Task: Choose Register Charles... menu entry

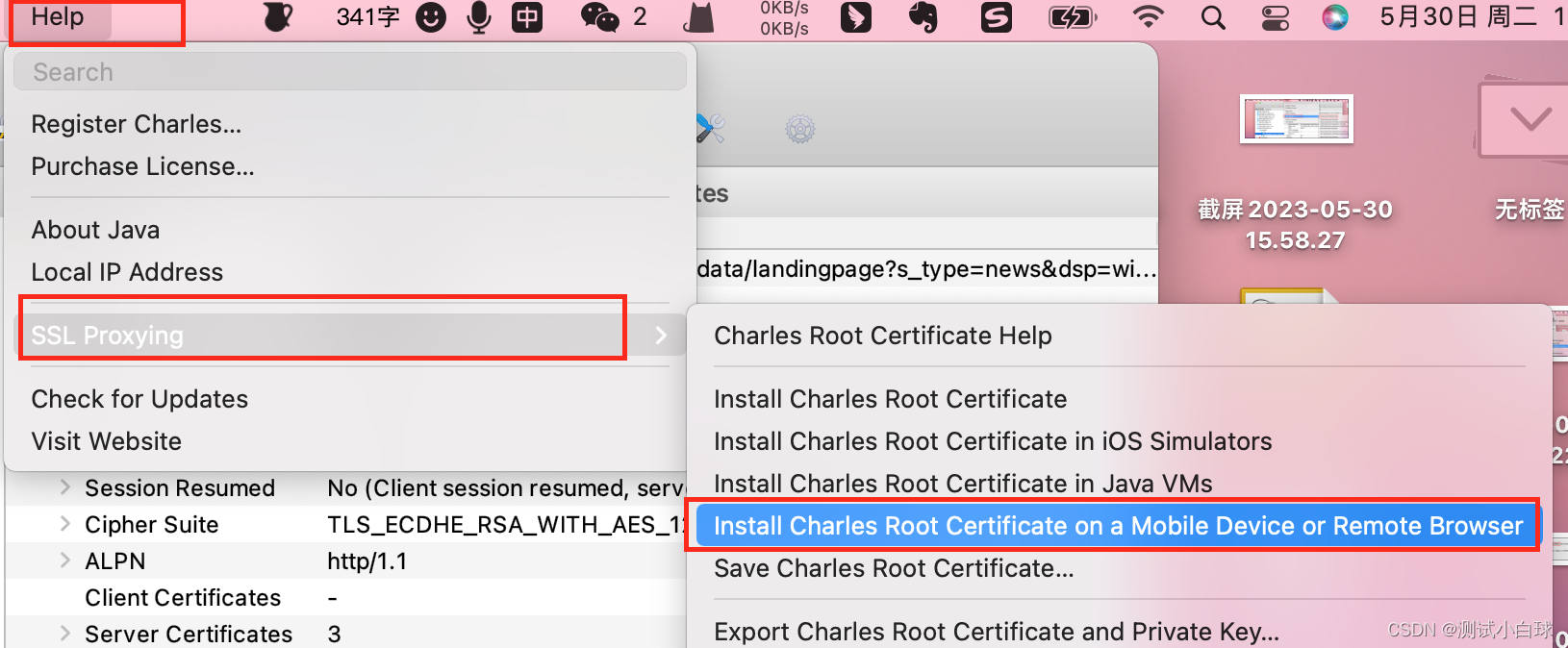Action: coord(136,124)
